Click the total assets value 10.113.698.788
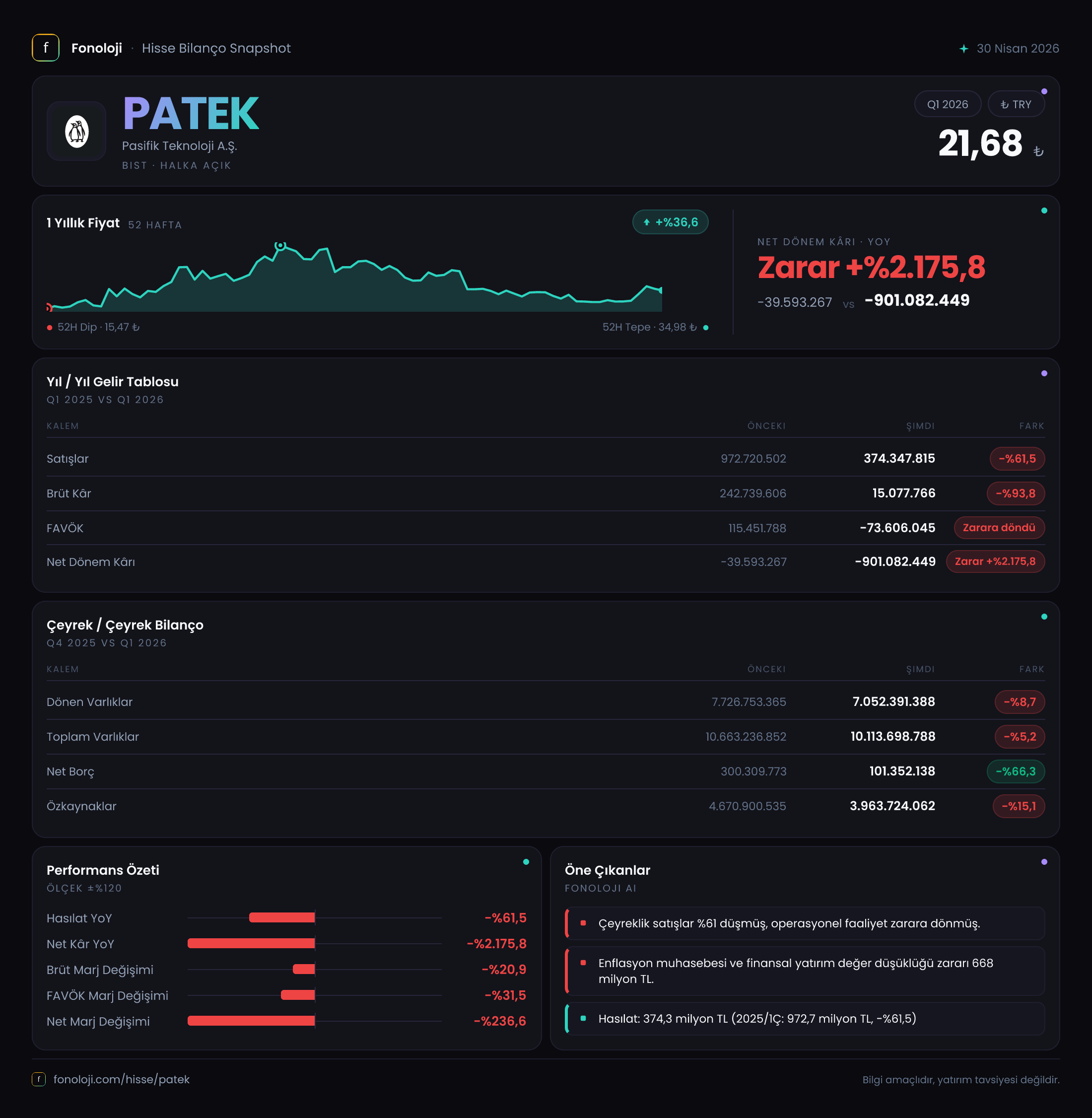 (x=892, y=737)
